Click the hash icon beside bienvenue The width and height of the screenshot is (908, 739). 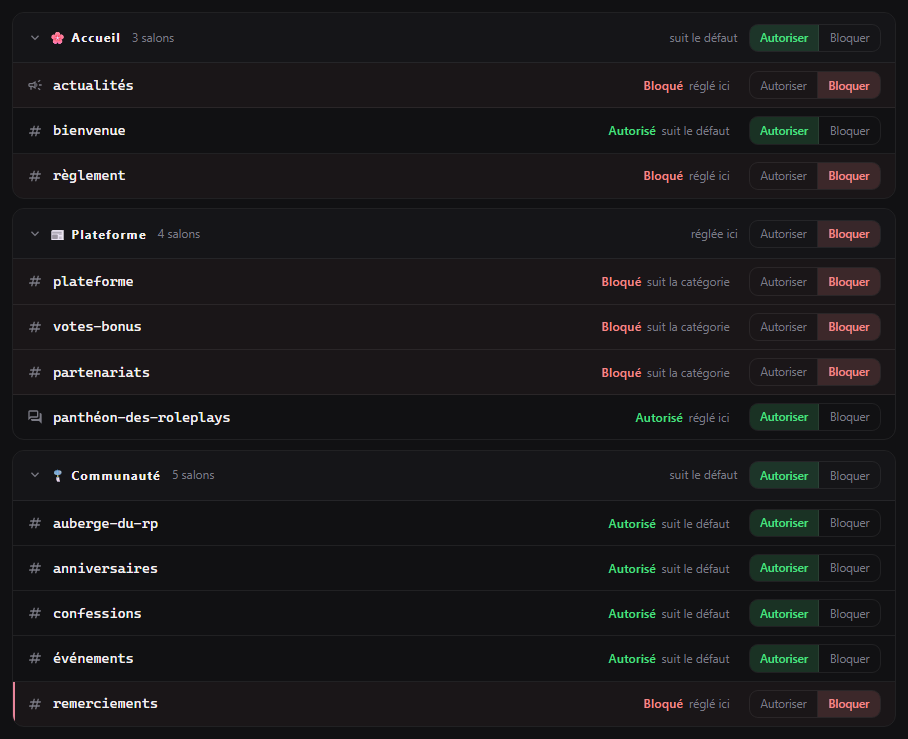click(x=35, y=131)
